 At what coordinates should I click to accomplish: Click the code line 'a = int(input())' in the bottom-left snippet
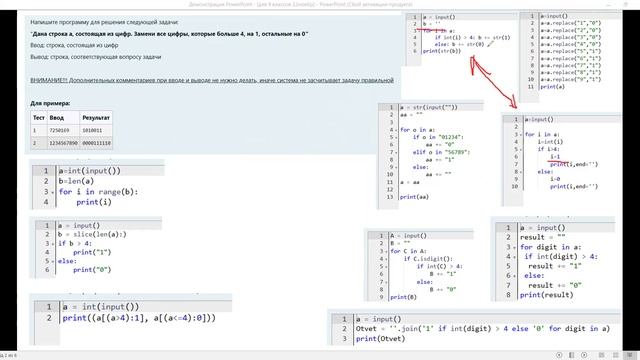coord(101,307)
